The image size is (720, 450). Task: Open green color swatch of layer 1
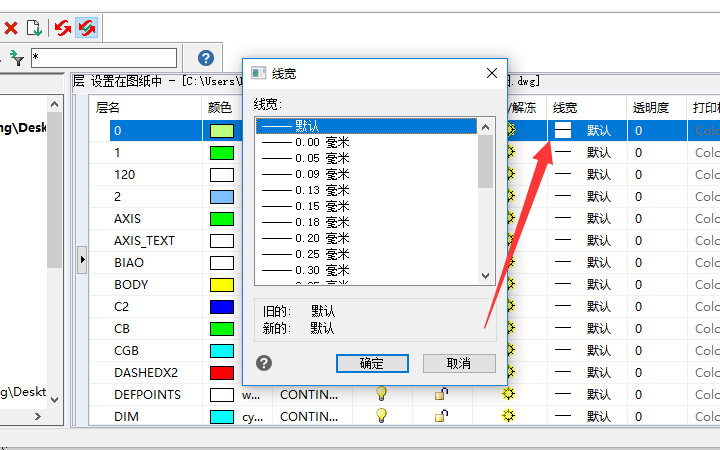[x=222, y=152]
